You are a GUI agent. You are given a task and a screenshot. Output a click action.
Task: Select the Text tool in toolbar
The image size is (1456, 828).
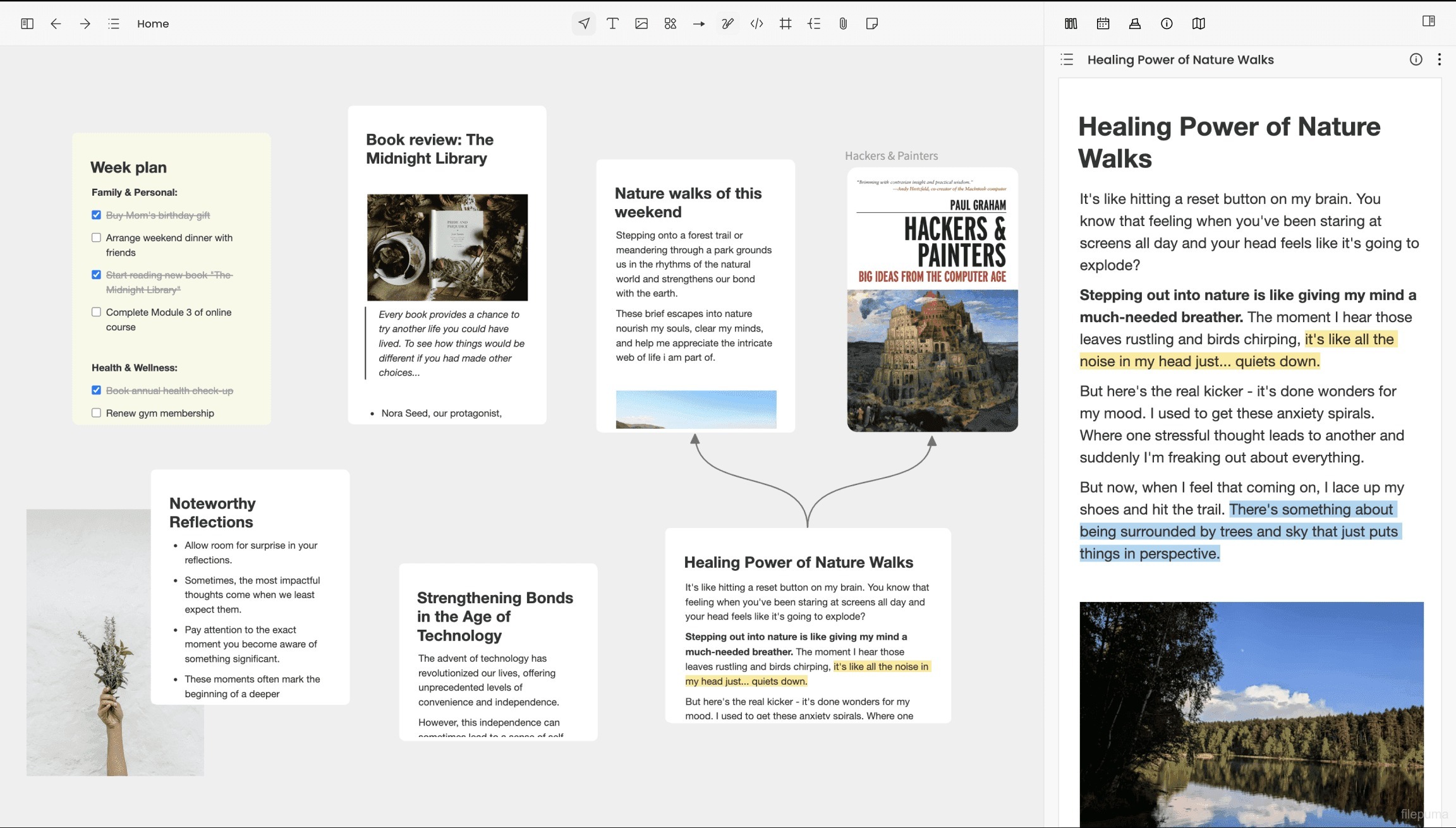point(612,23)
